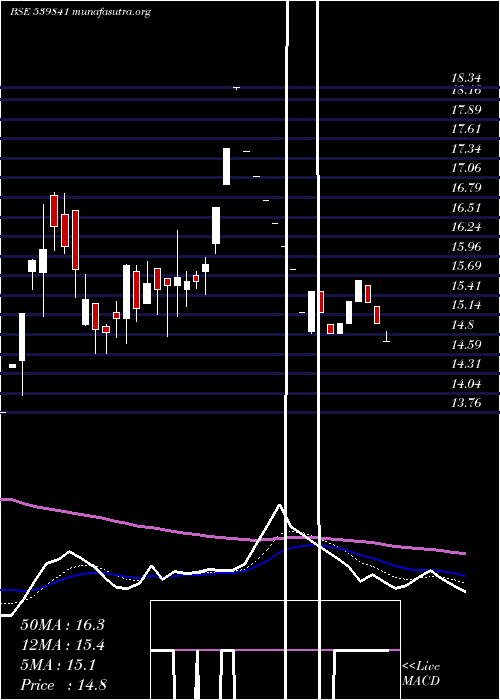
Task: Click the 14.31 price axis label
Action: click(466, 364)
